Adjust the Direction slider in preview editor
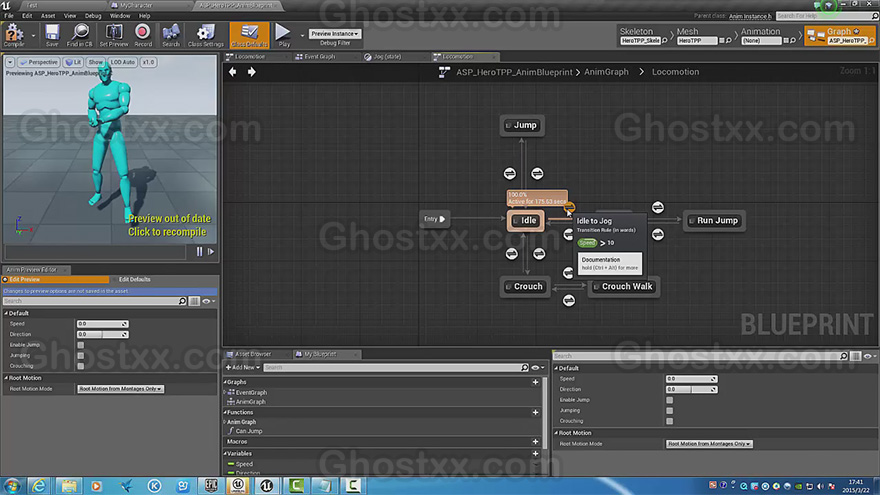880x495 pixels. click(102, 334)
